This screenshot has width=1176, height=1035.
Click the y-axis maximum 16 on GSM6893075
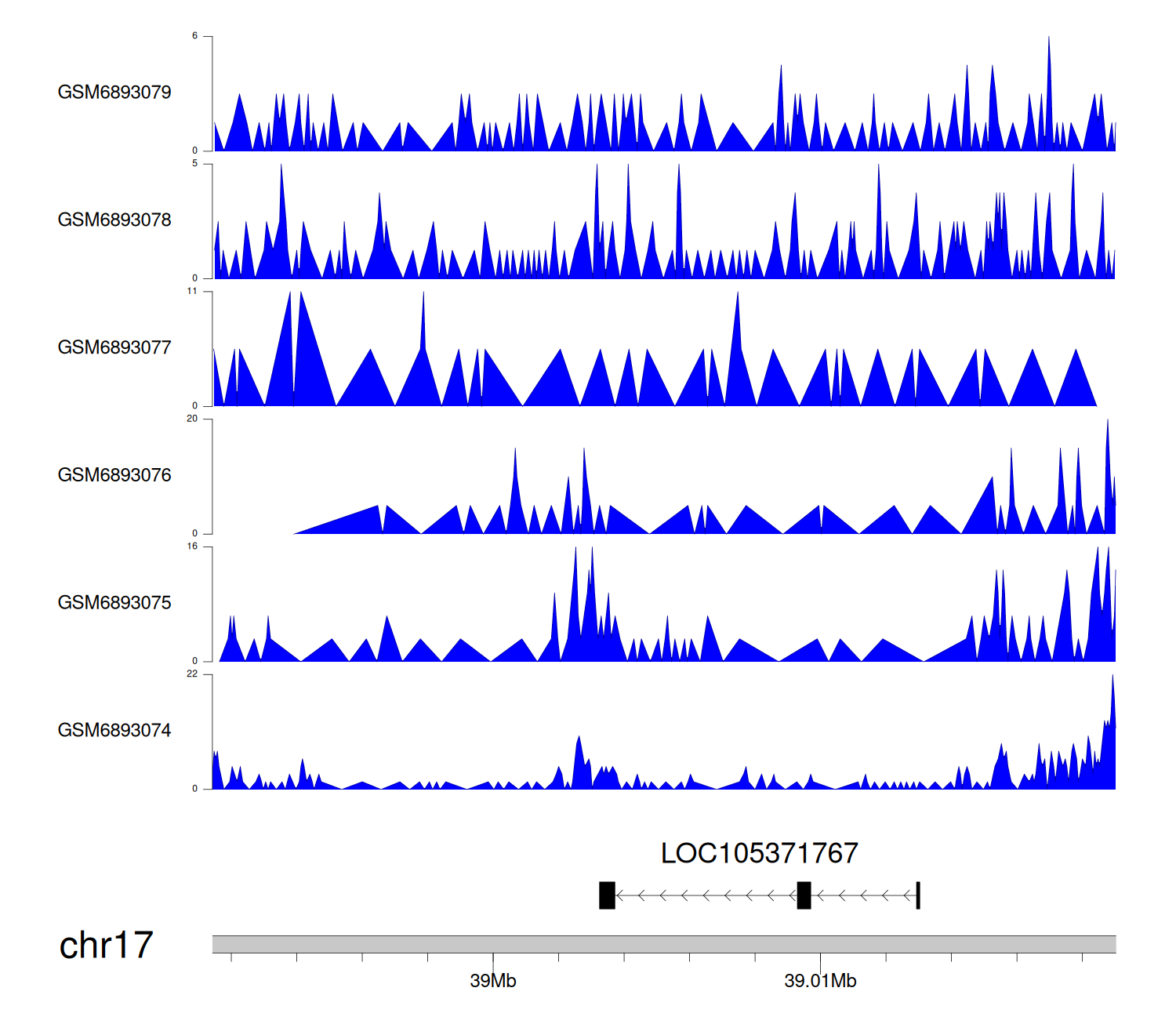(x=192, y=547)
